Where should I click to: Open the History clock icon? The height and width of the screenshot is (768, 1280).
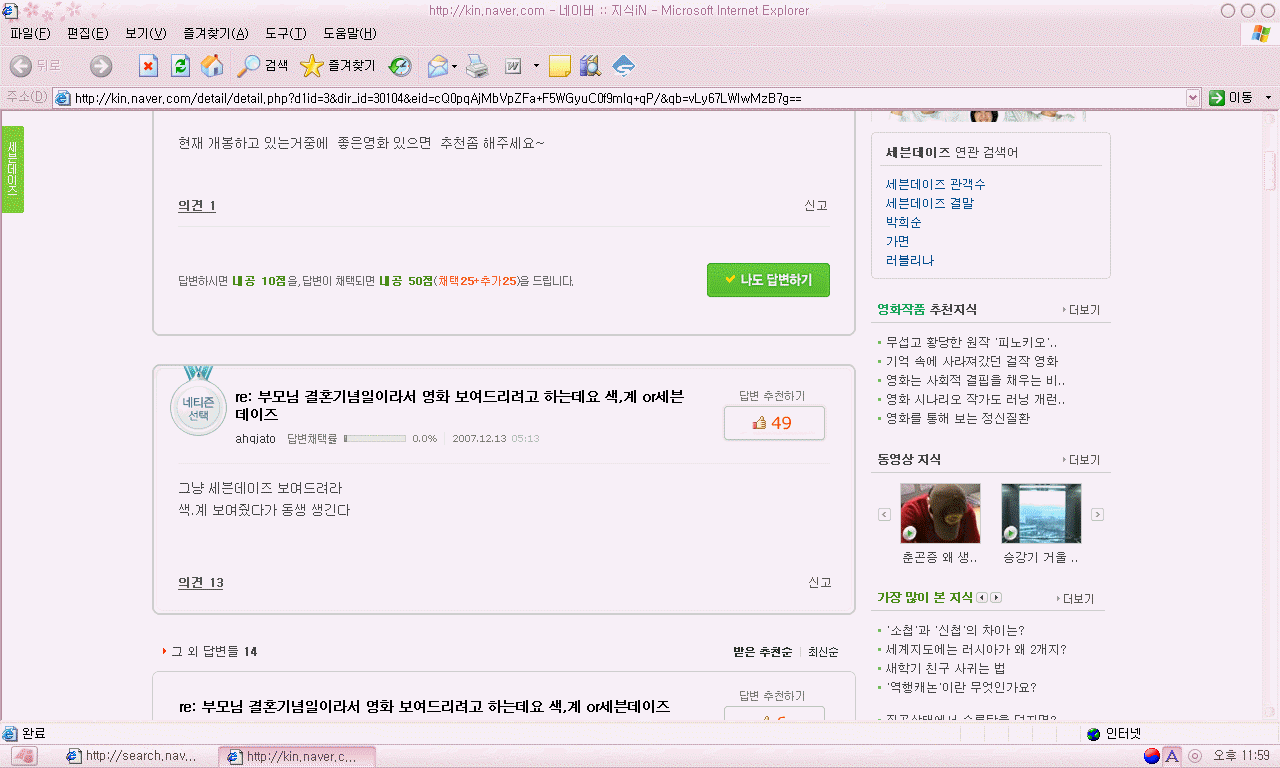[400, 66]
